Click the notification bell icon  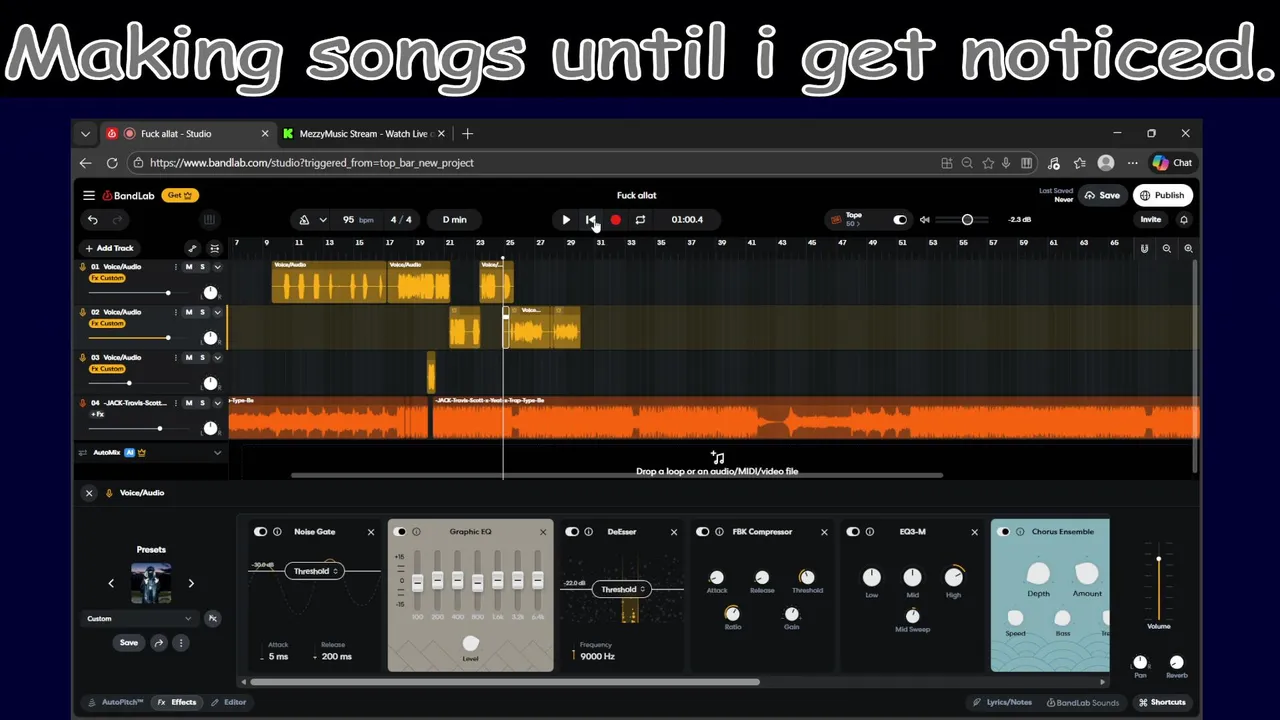pyautogui.click(x=1184, y=220)
